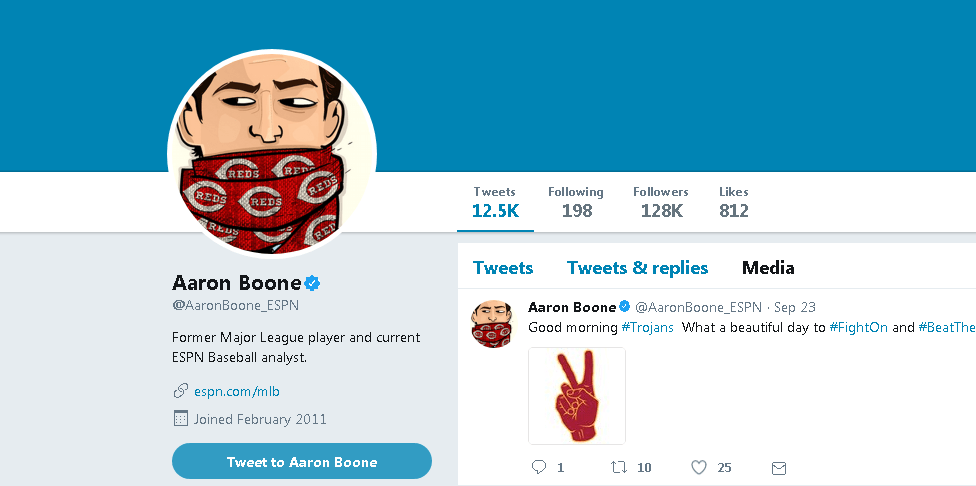Click the verified badge in the tweet header

(625, 307)
